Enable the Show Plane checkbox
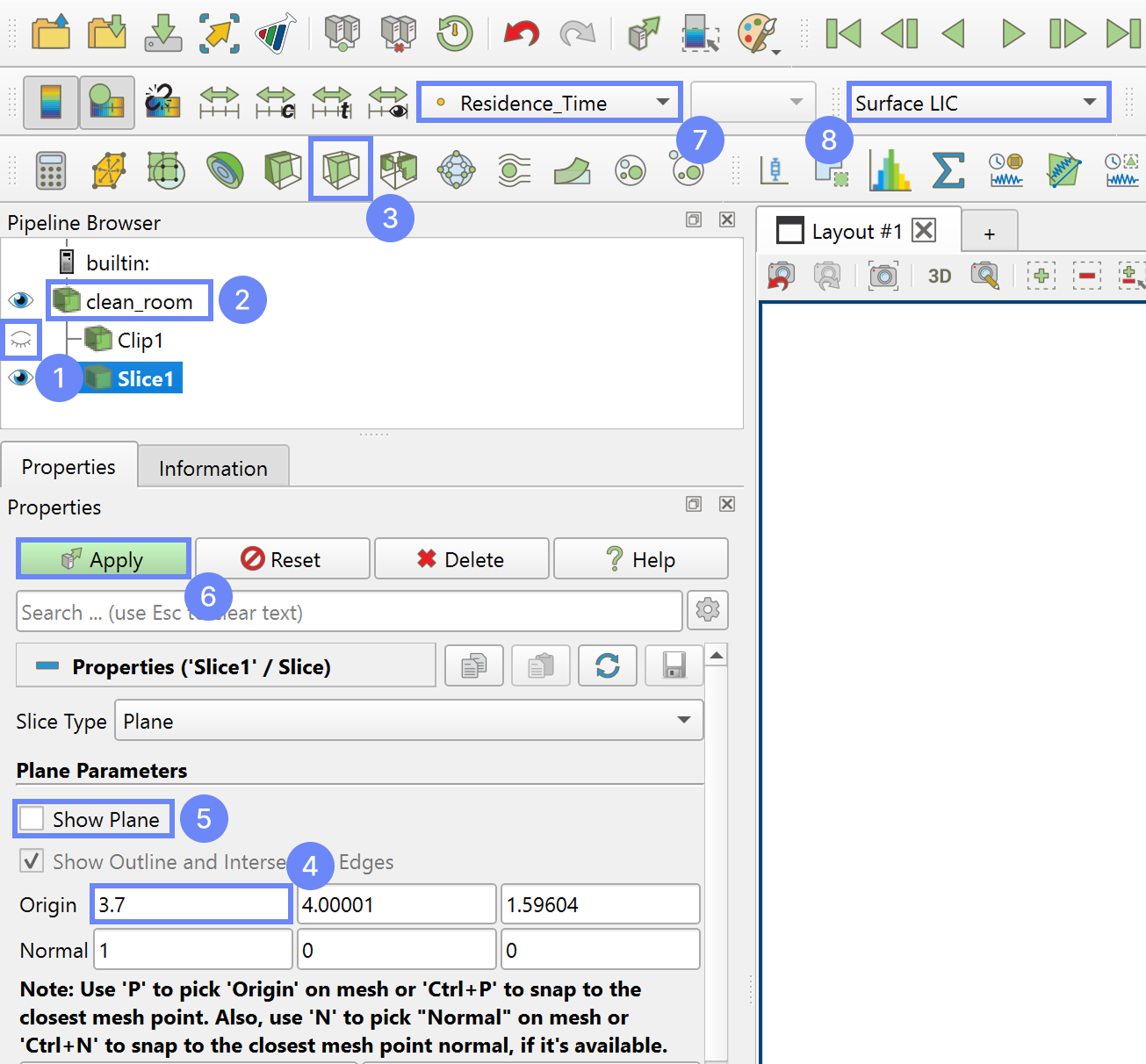 pos(32,818)
